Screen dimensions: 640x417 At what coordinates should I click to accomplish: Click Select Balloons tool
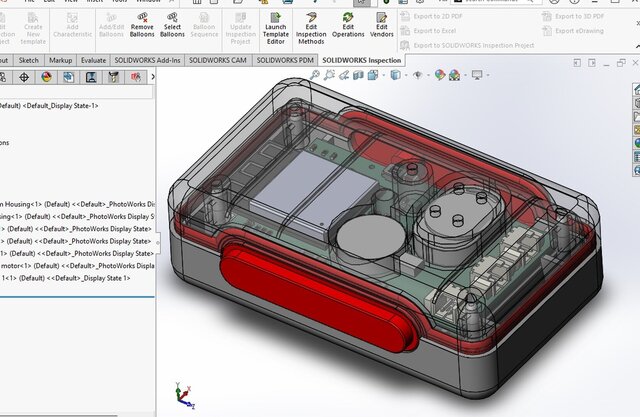pos(172,18)
